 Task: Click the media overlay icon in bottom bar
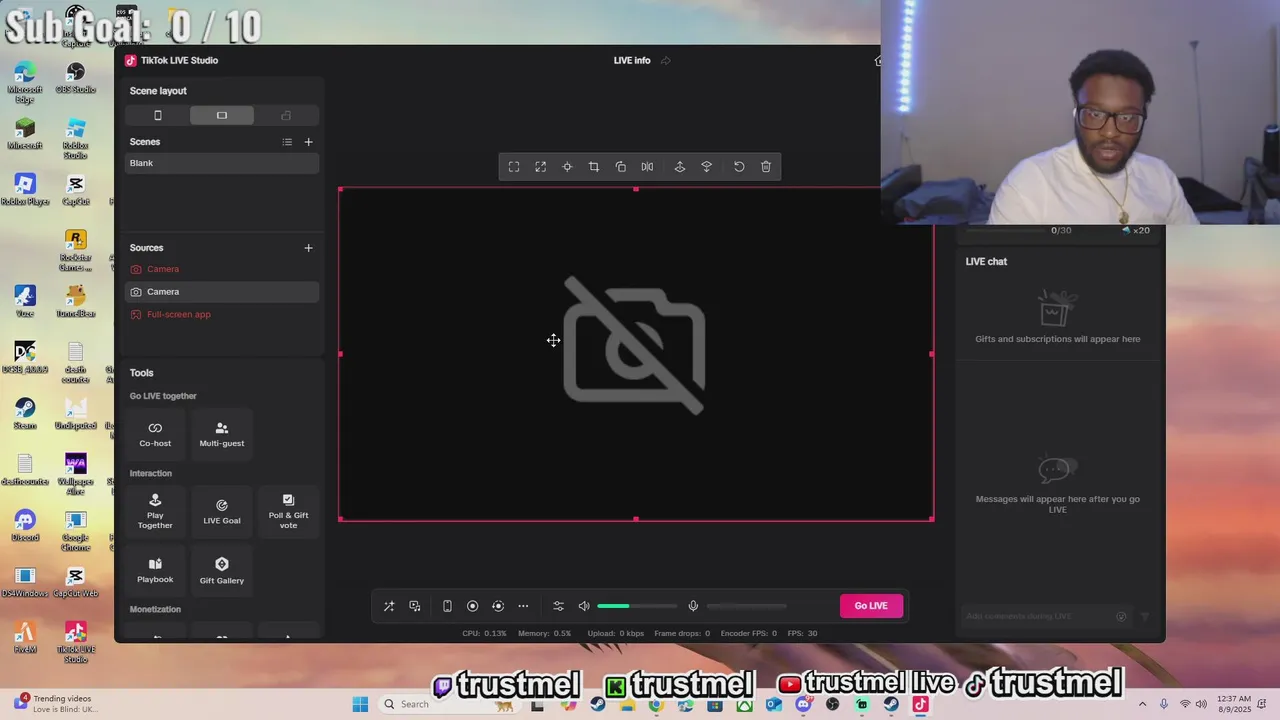415,606
